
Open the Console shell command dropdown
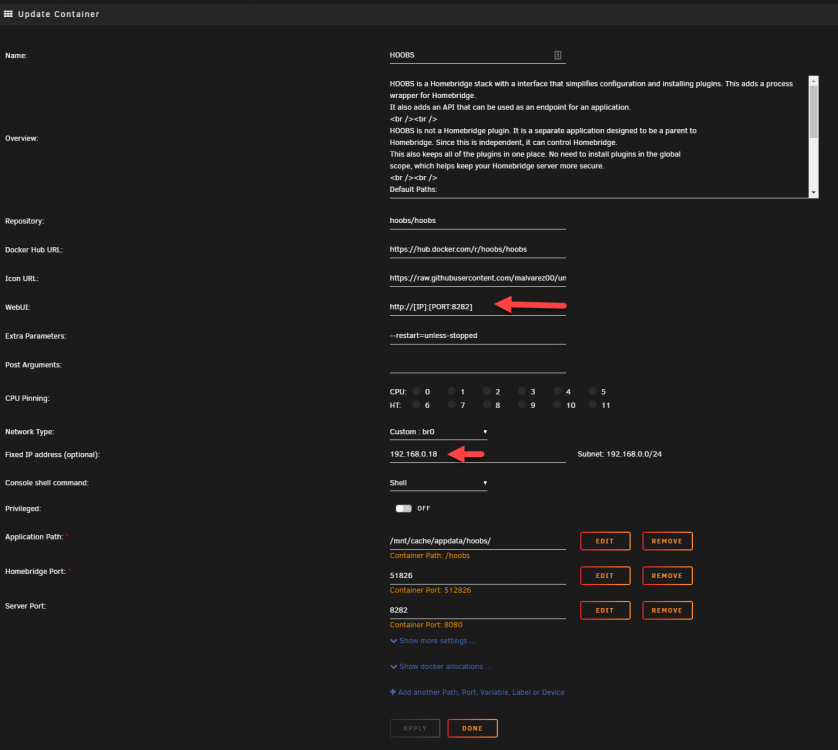click(438, 483)
